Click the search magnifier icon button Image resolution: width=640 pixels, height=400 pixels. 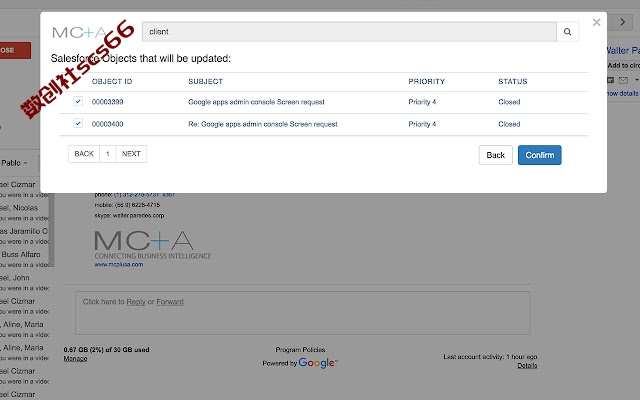[567, 32]
